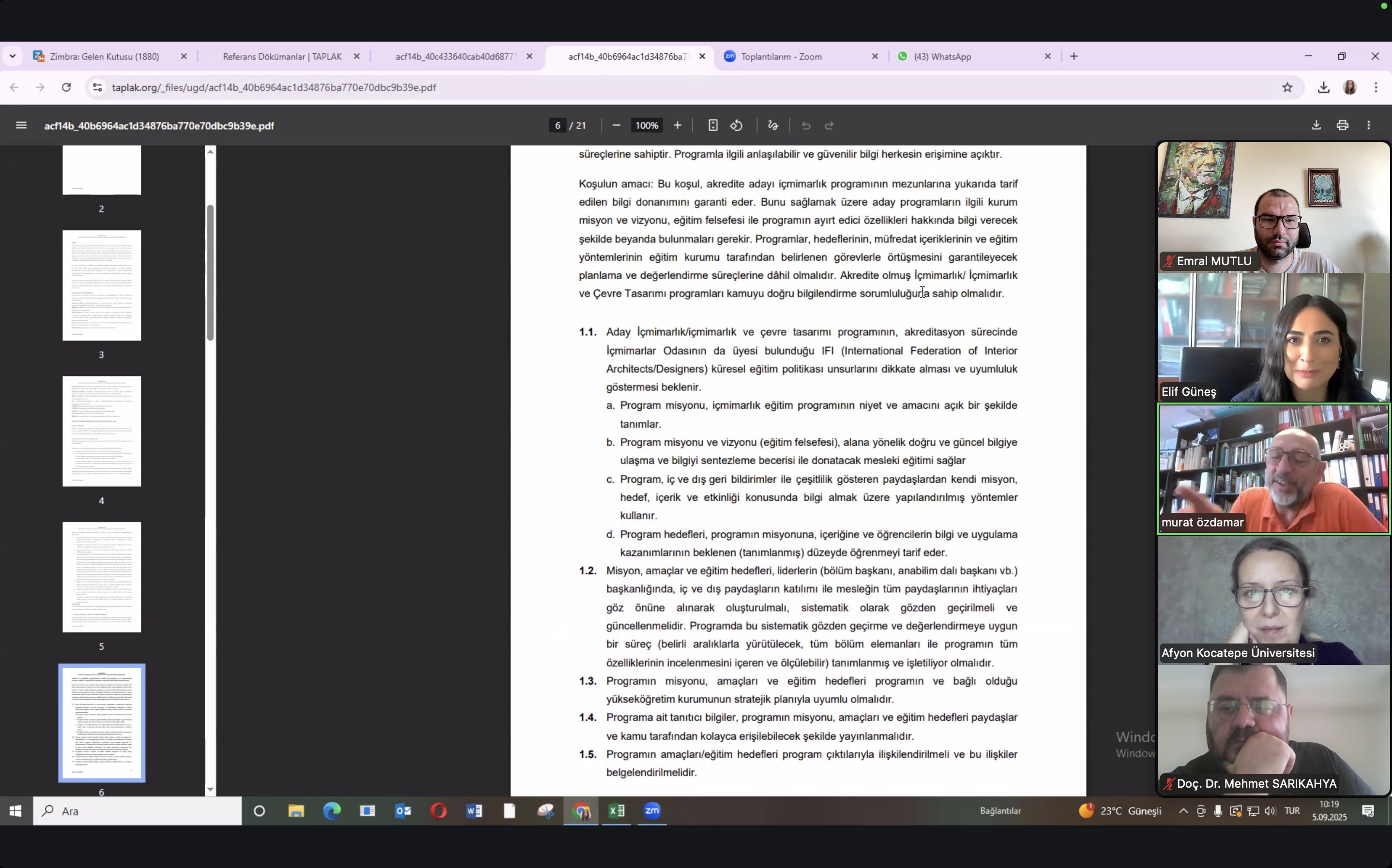The width and height of the screenshot is (1392, 868).
Task: Print the PDF document
Action: pos(1343,125)
